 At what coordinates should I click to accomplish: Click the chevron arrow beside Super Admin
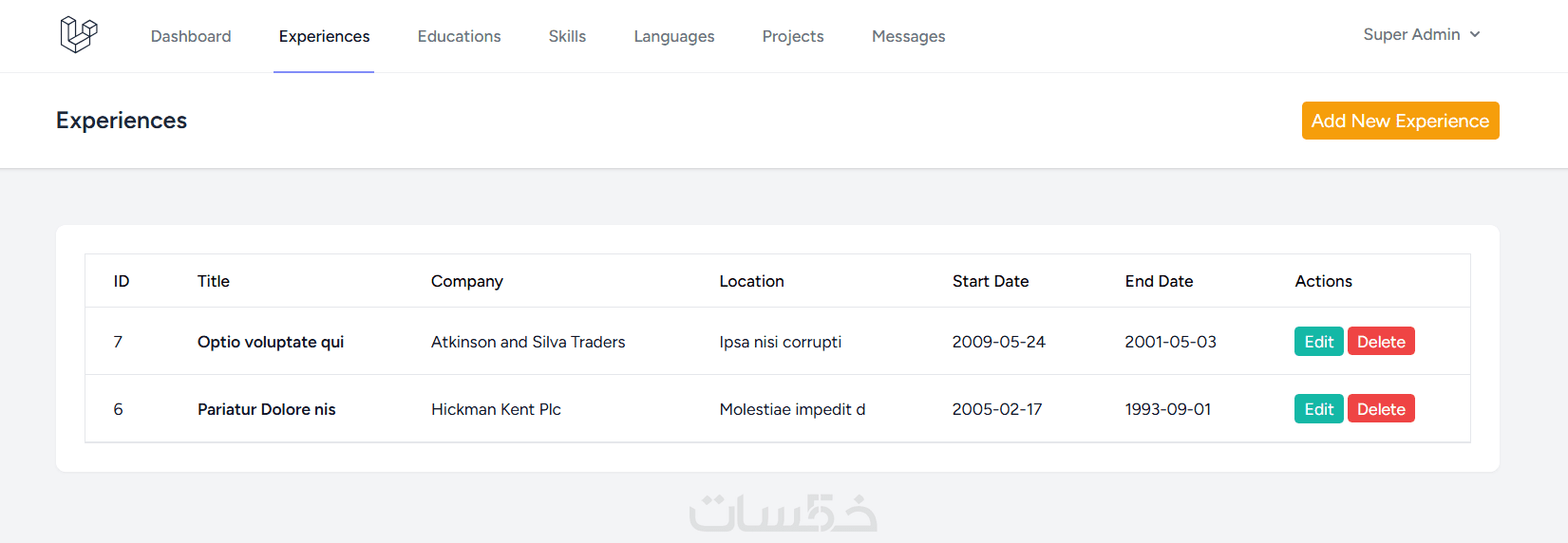coord(1475,35)
